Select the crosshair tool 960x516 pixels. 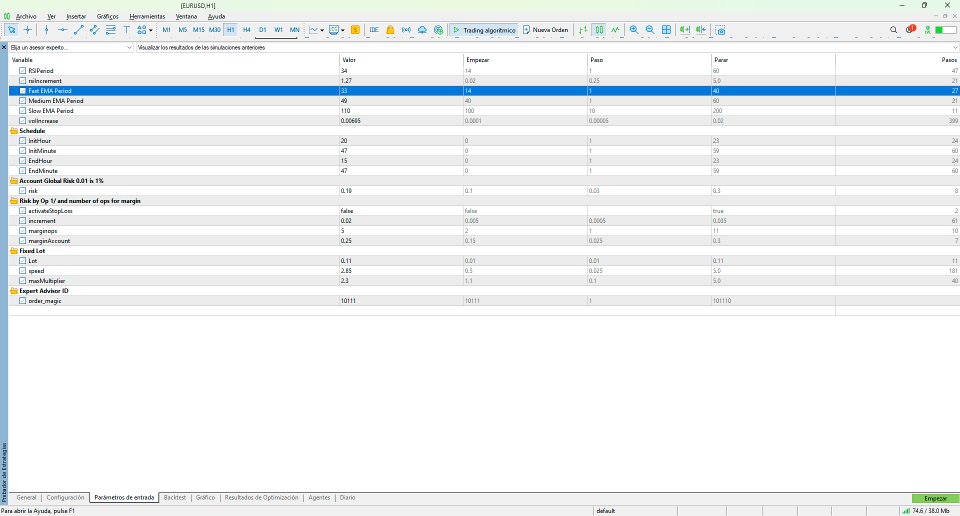click(x=28, y=29)
